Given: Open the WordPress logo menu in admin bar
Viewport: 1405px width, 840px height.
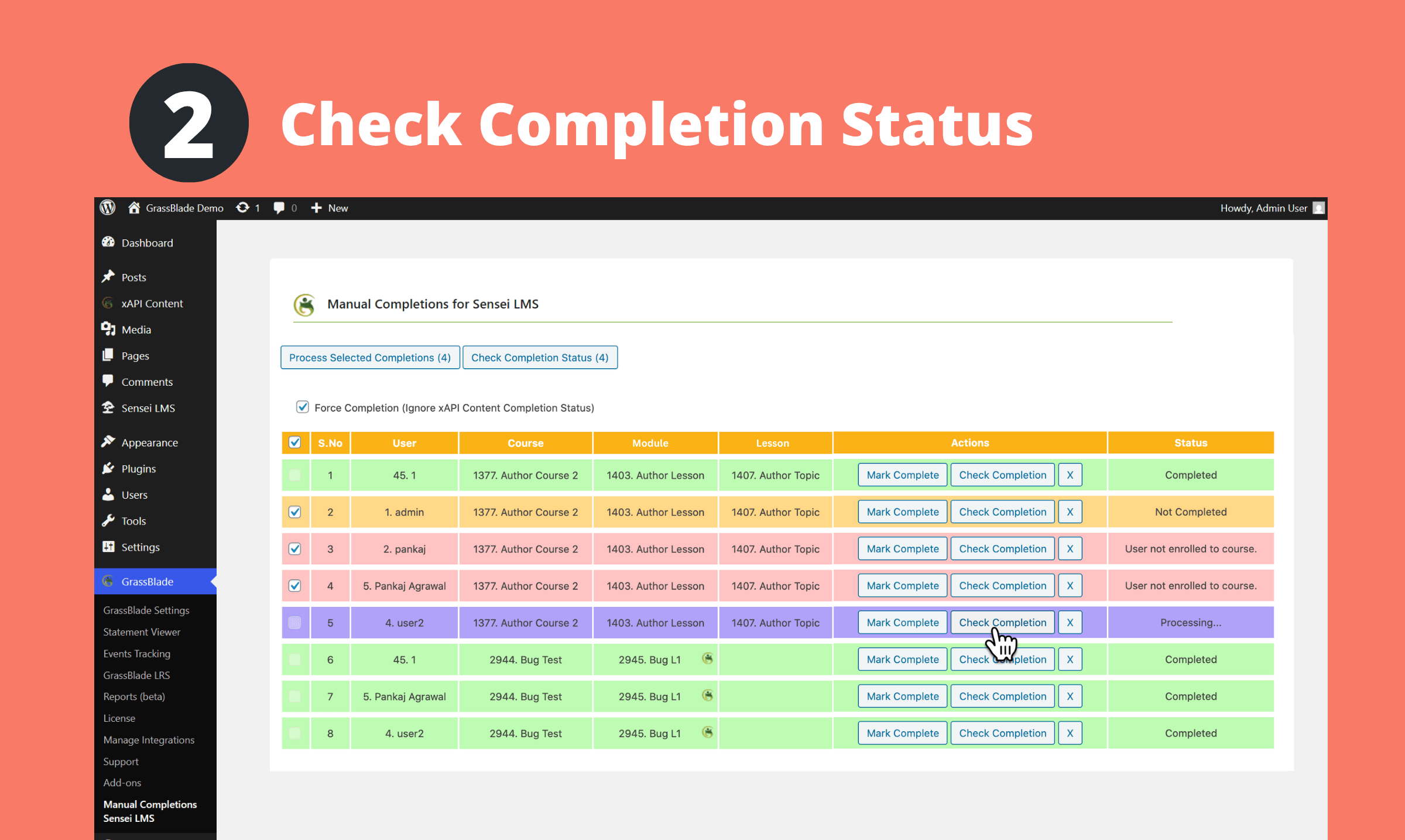Looking at the screenshot, I should pos(107,208).
